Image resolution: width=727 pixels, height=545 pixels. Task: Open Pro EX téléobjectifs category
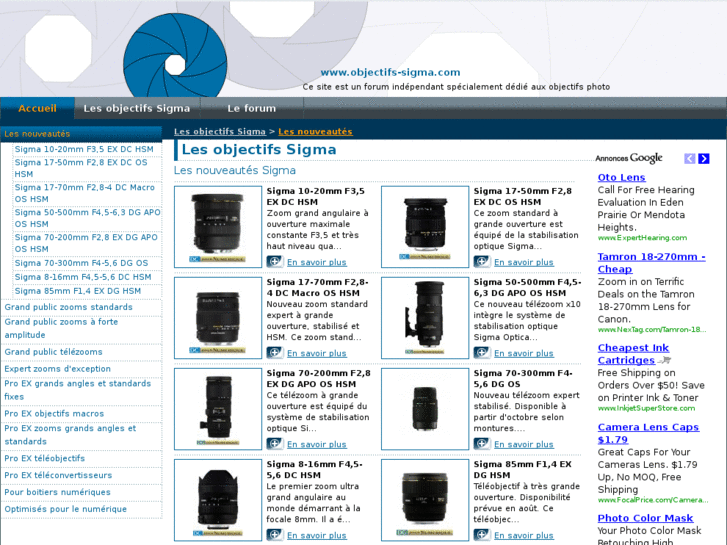[x=45, y=458]
